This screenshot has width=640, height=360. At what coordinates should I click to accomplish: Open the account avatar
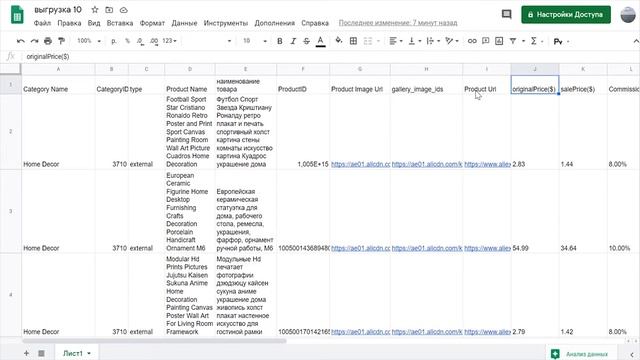(628, 15)
